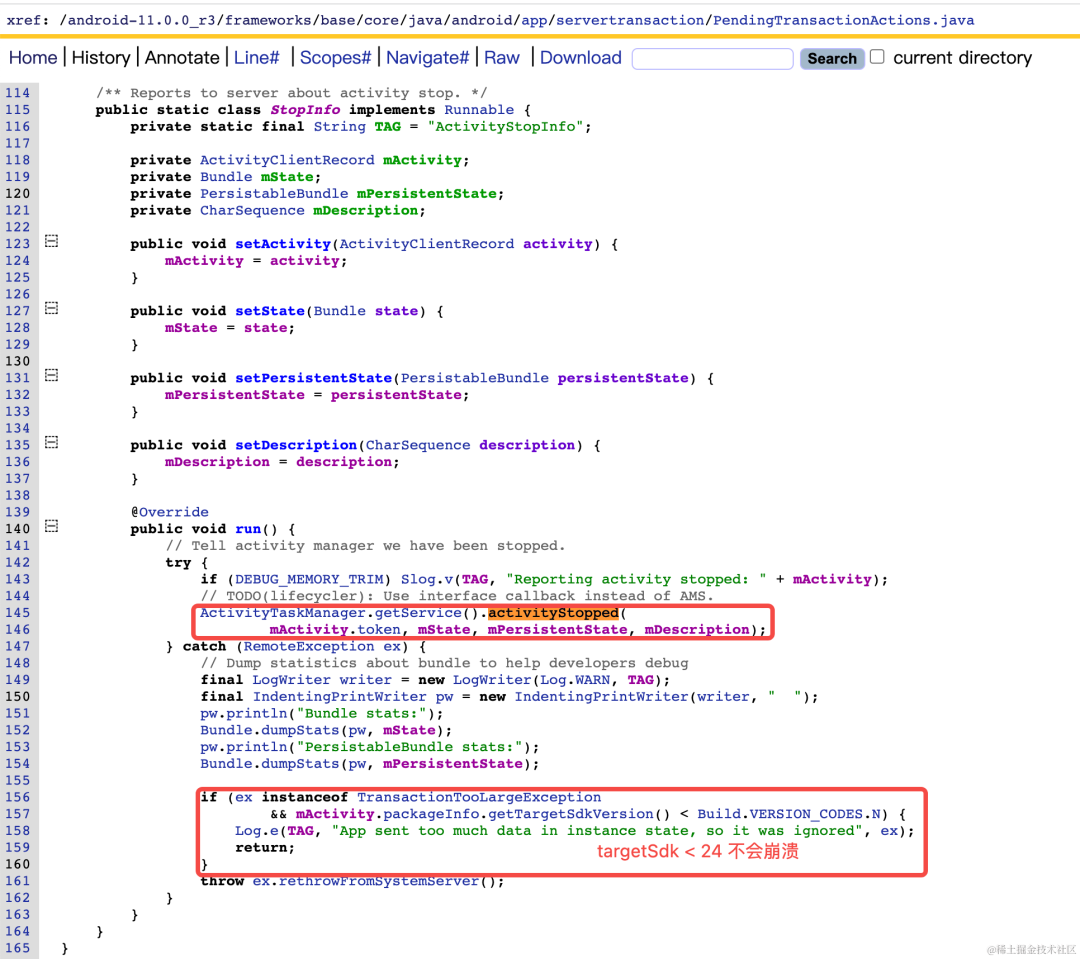Follow the getTargetSdkVersion method link

[571, 814]
